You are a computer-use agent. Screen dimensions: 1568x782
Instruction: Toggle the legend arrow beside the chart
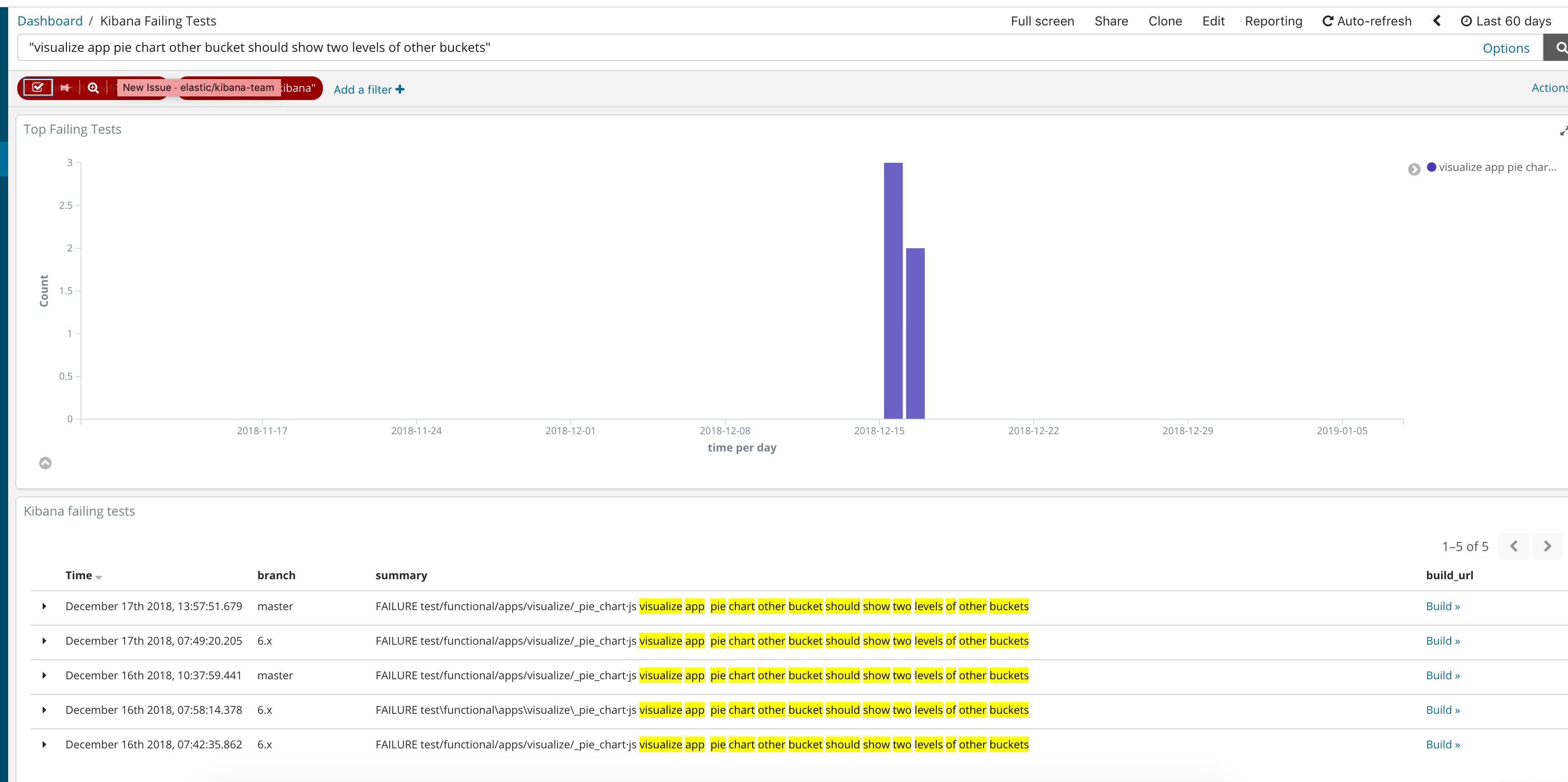click(1414, 169)
